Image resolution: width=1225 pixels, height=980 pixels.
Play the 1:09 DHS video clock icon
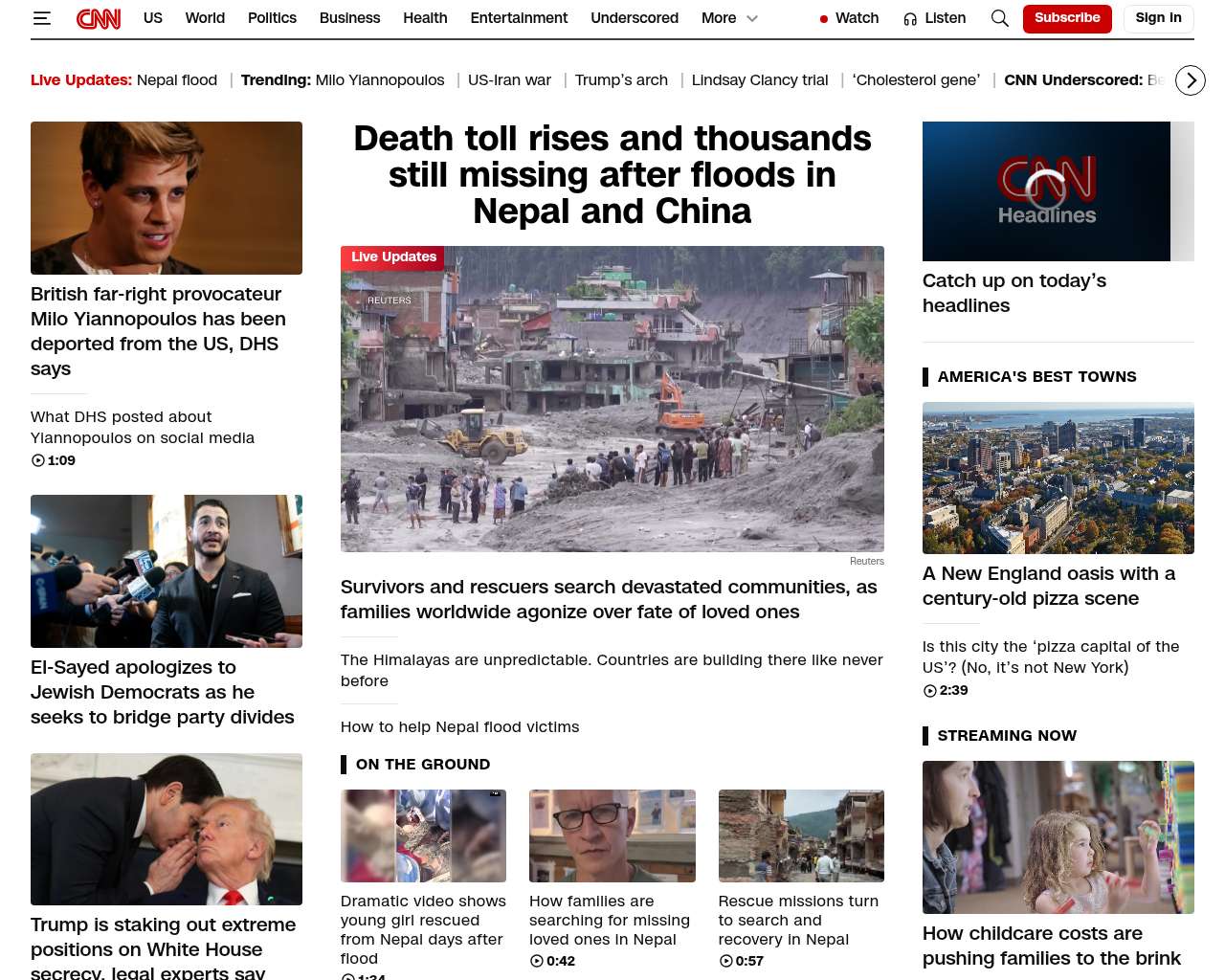click(38, 460)
